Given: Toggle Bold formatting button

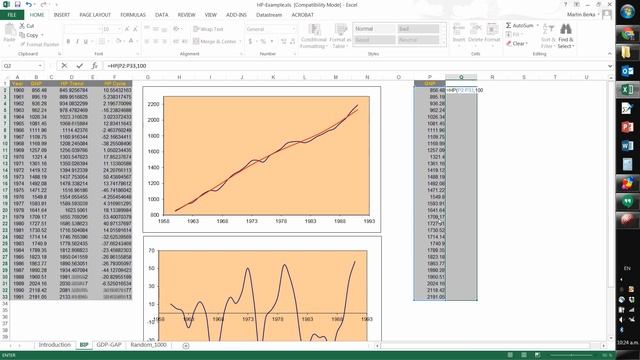Looking at the screenshot, I should click(x=68, y=41).
